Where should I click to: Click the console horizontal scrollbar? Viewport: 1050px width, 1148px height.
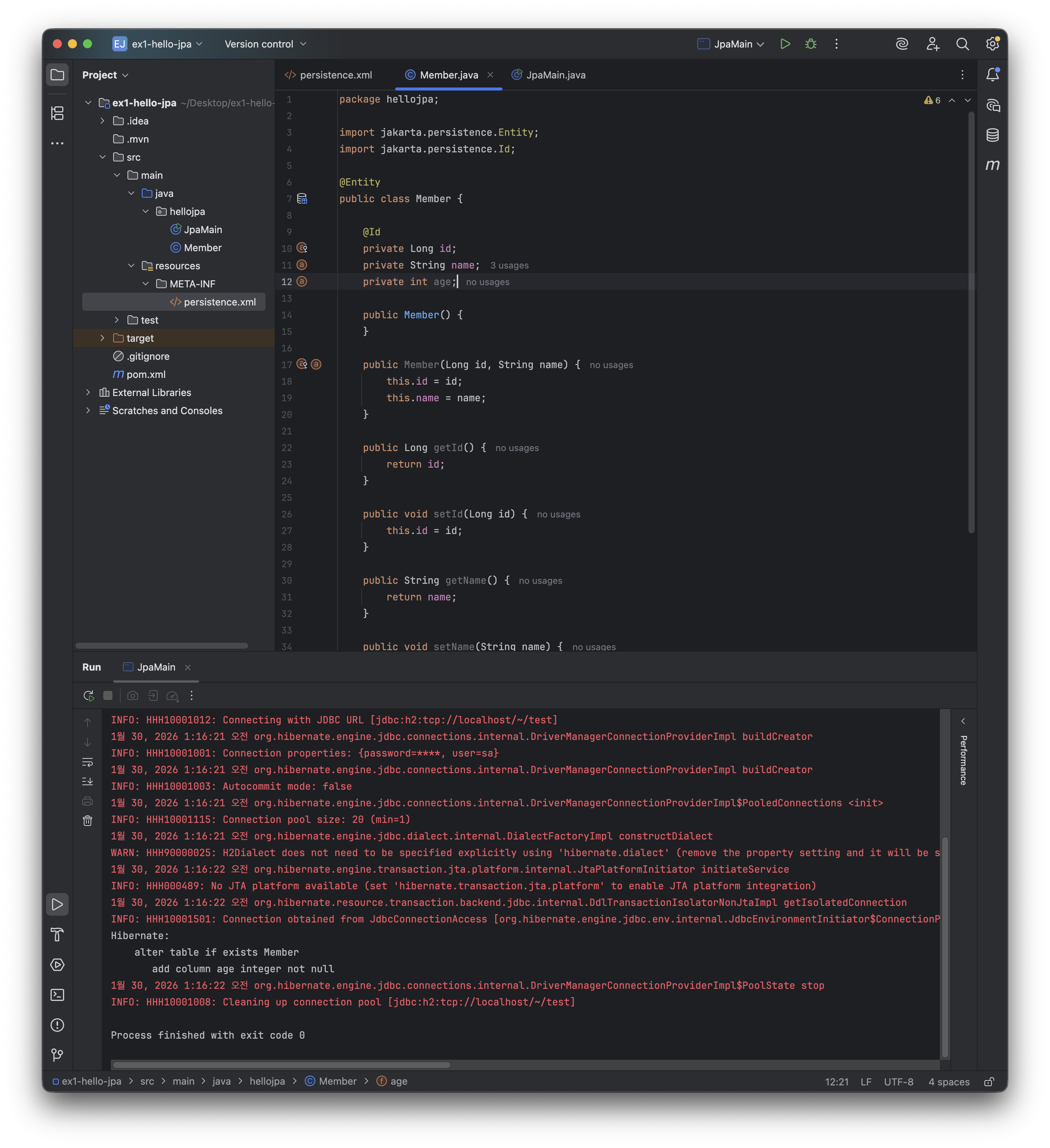pos(281,1065)
